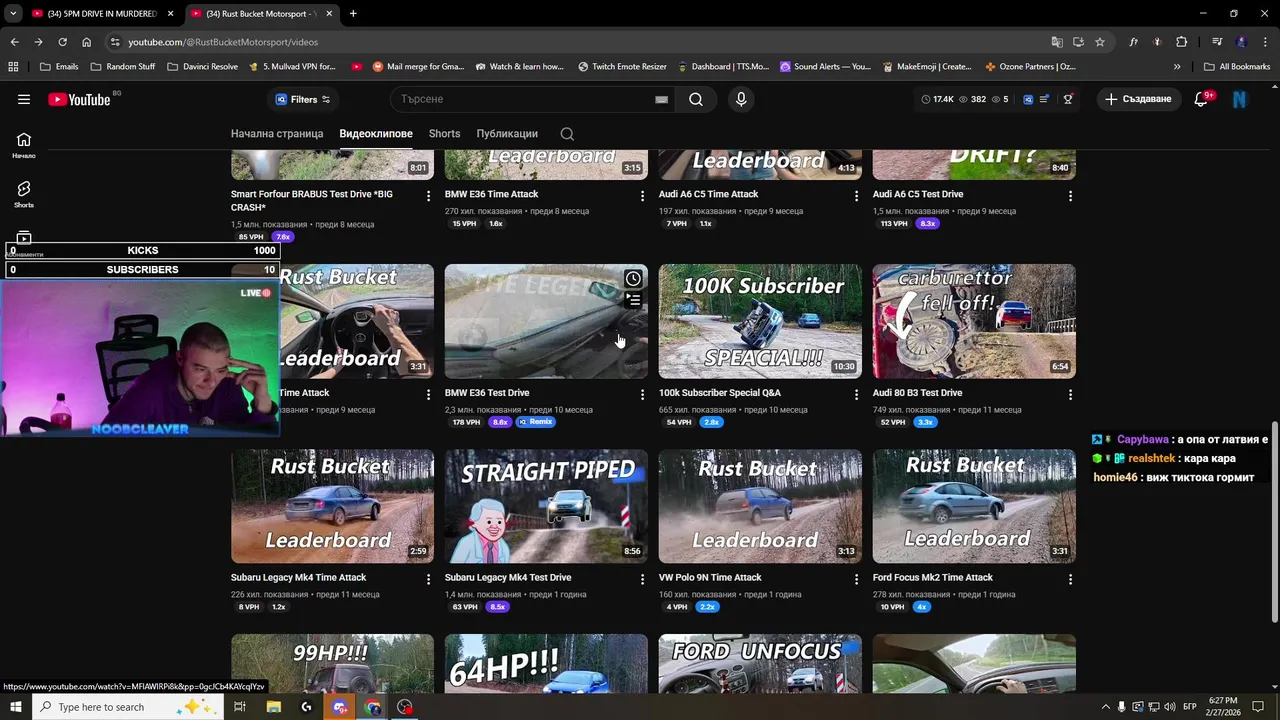Open the media control icon in Chrome toolbar
Viewport: 1280px width, 720px height.
[x=1217, y=42]
